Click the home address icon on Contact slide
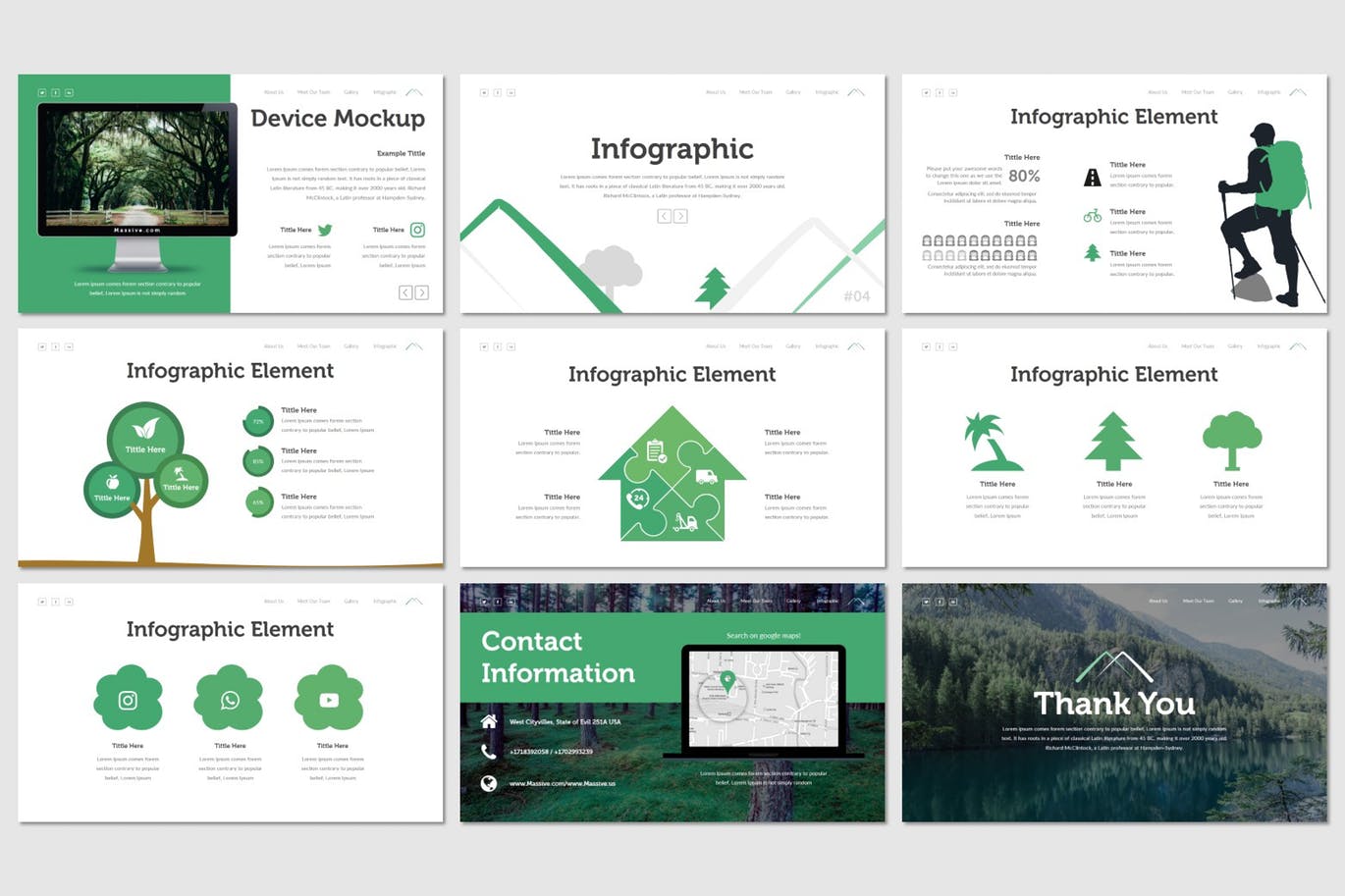 (x=488, y=721)
